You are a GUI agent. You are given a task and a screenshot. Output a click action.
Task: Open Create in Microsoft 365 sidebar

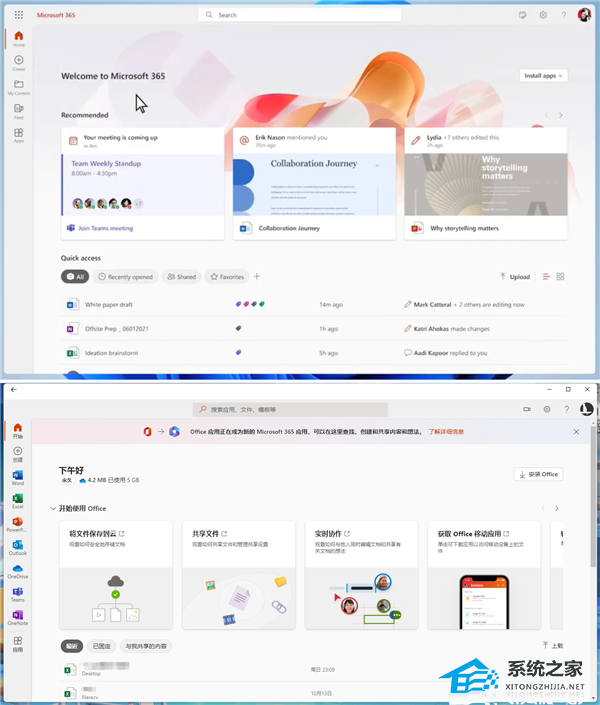tap(18, 62)
